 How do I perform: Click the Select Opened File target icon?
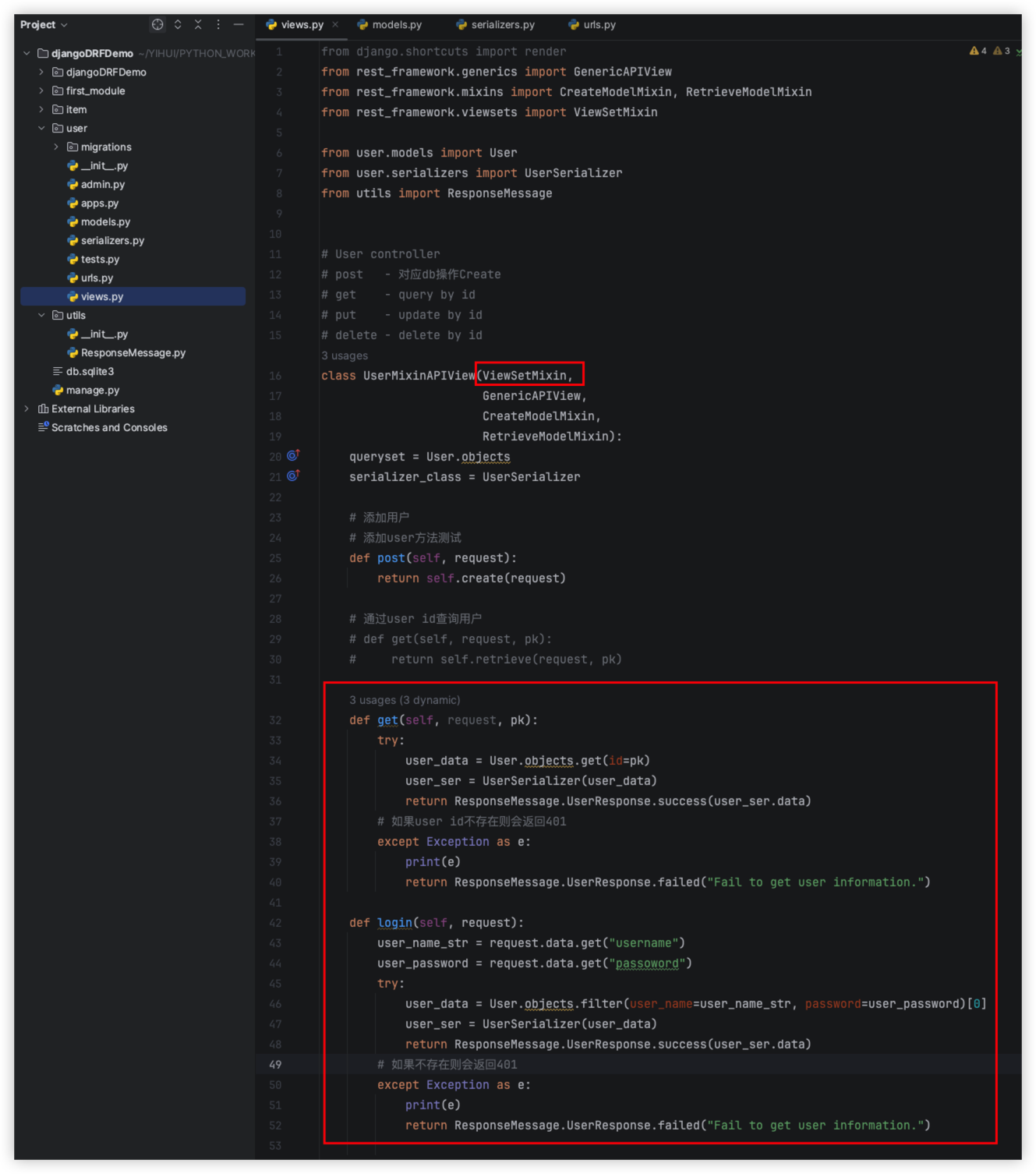[157, 25]
